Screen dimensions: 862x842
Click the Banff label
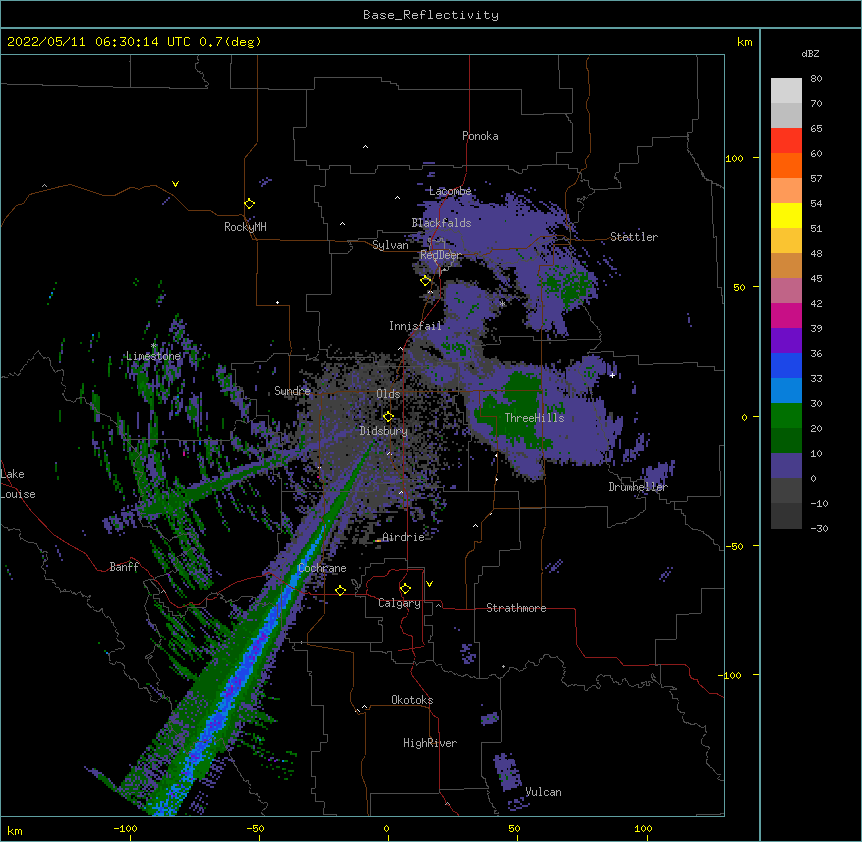(x=124, y=567)
